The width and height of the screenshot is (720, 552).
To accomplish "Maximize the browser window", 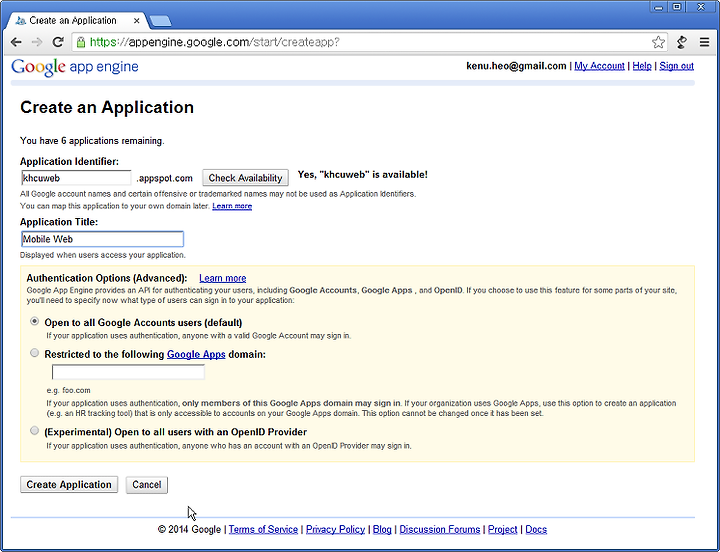I will click(x=677, y=7).
